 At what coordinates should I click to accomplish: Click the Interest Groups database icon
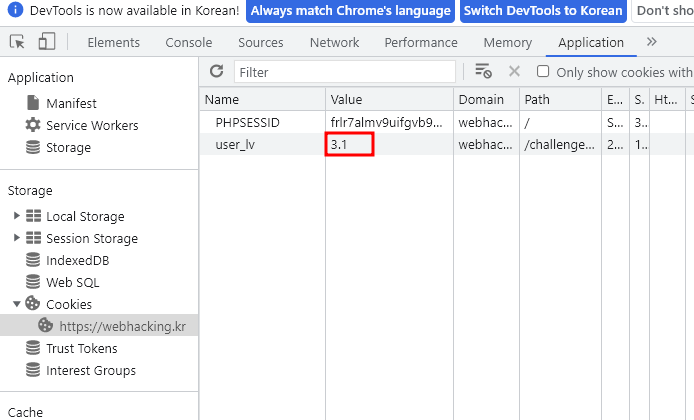[x=33, y=370]
